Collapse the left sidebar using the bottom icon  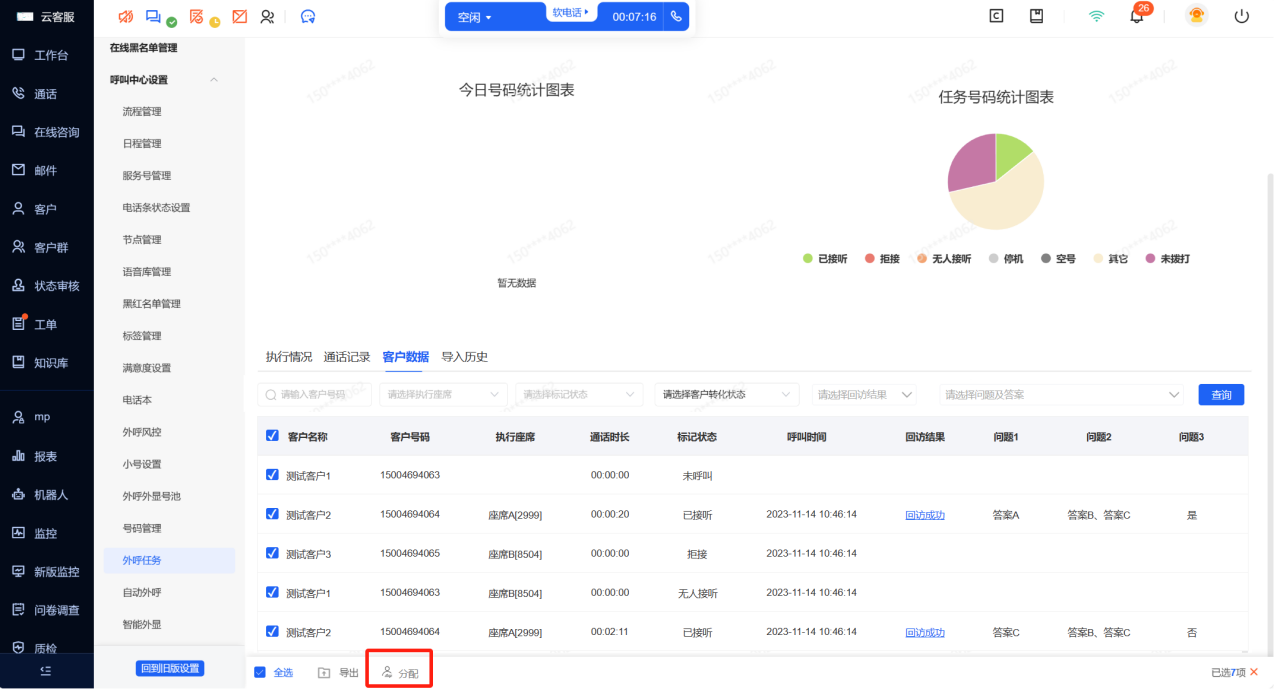(x=46, y=670)
